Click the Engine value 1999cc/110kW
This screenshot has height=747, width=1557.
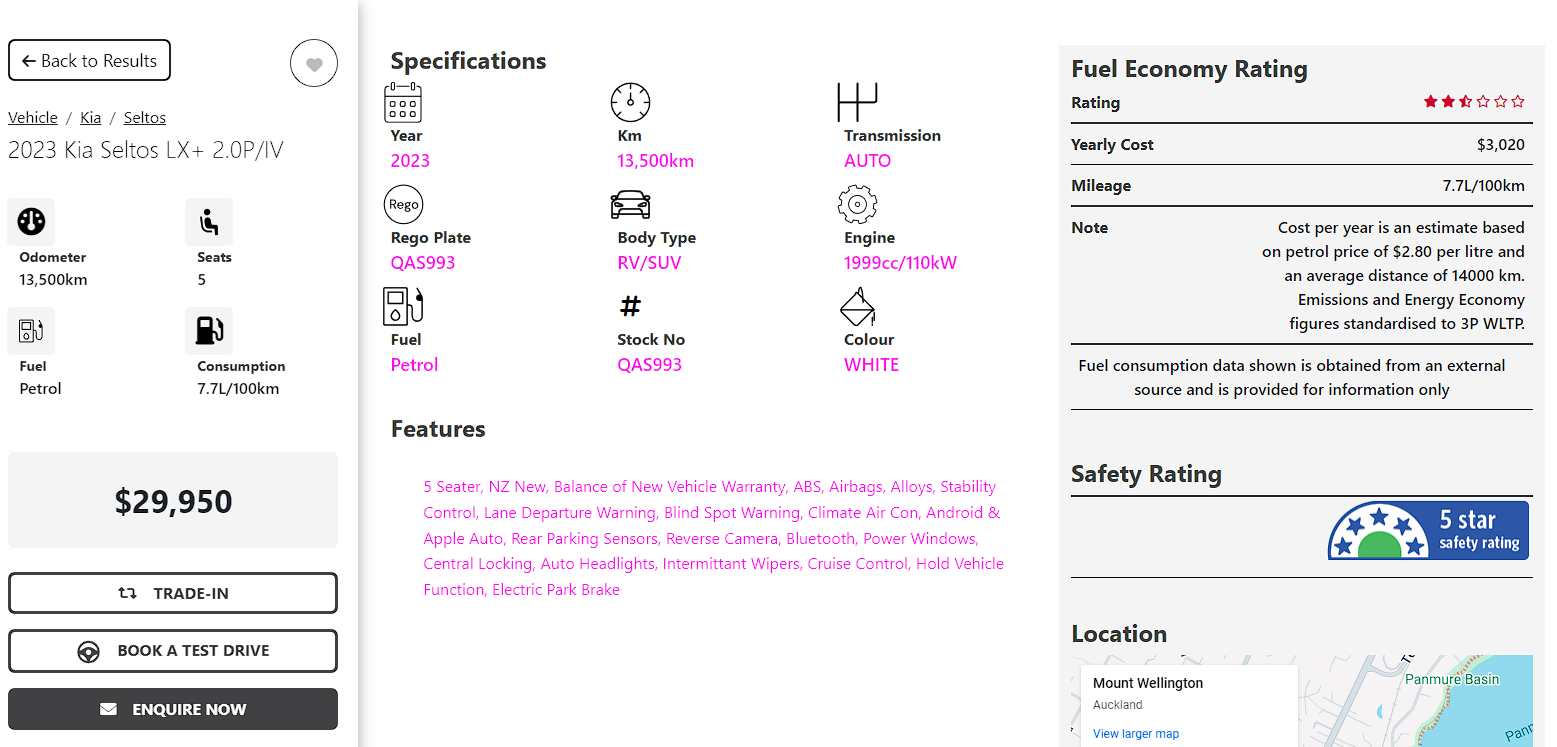pyautogui.click(x=900, y=263)
